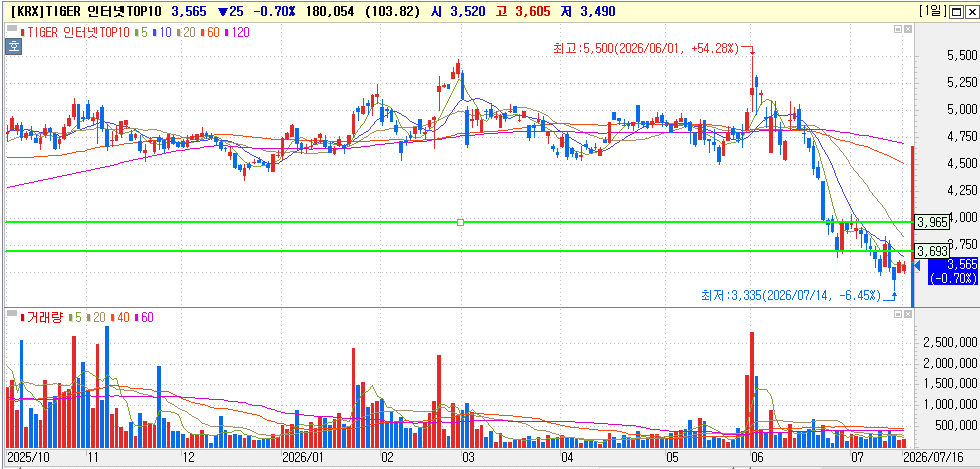Click the ▼25 change value in header
This screenshot has height=469, width=980.
click(232, 11)
